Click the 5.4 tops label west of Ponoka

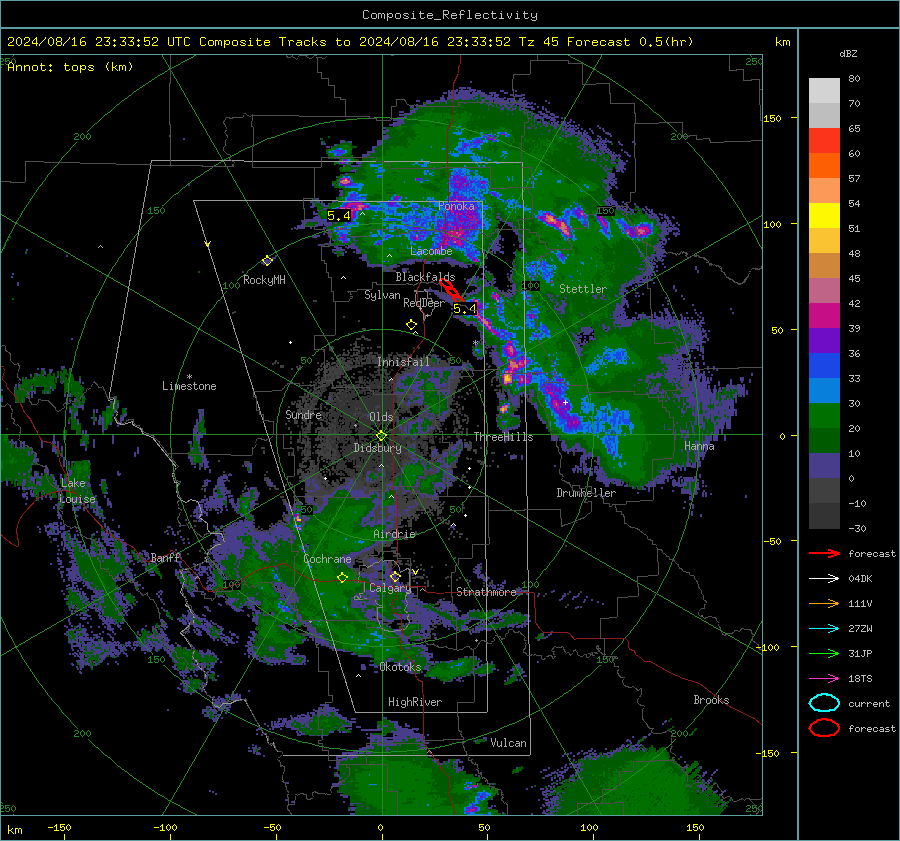click(339, 216)
